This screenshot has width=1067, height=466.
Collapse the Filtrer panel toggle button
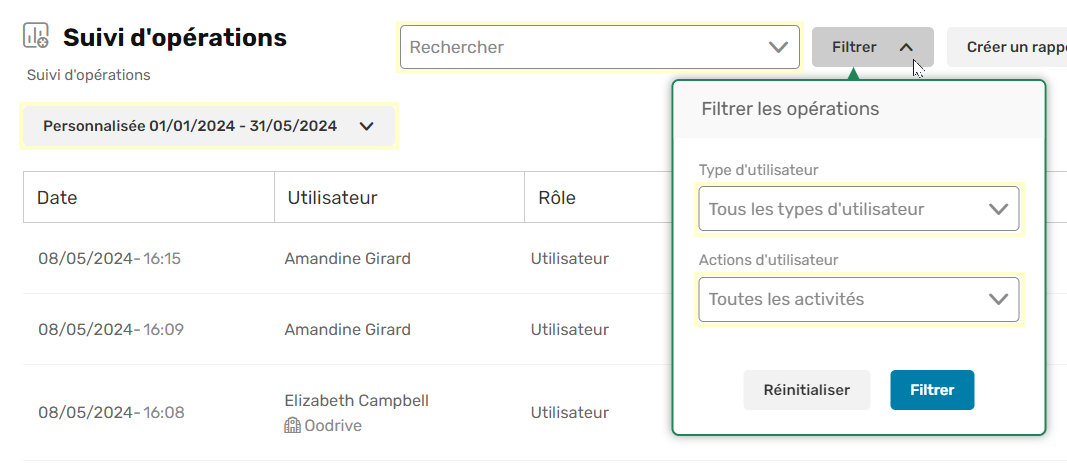872,47
